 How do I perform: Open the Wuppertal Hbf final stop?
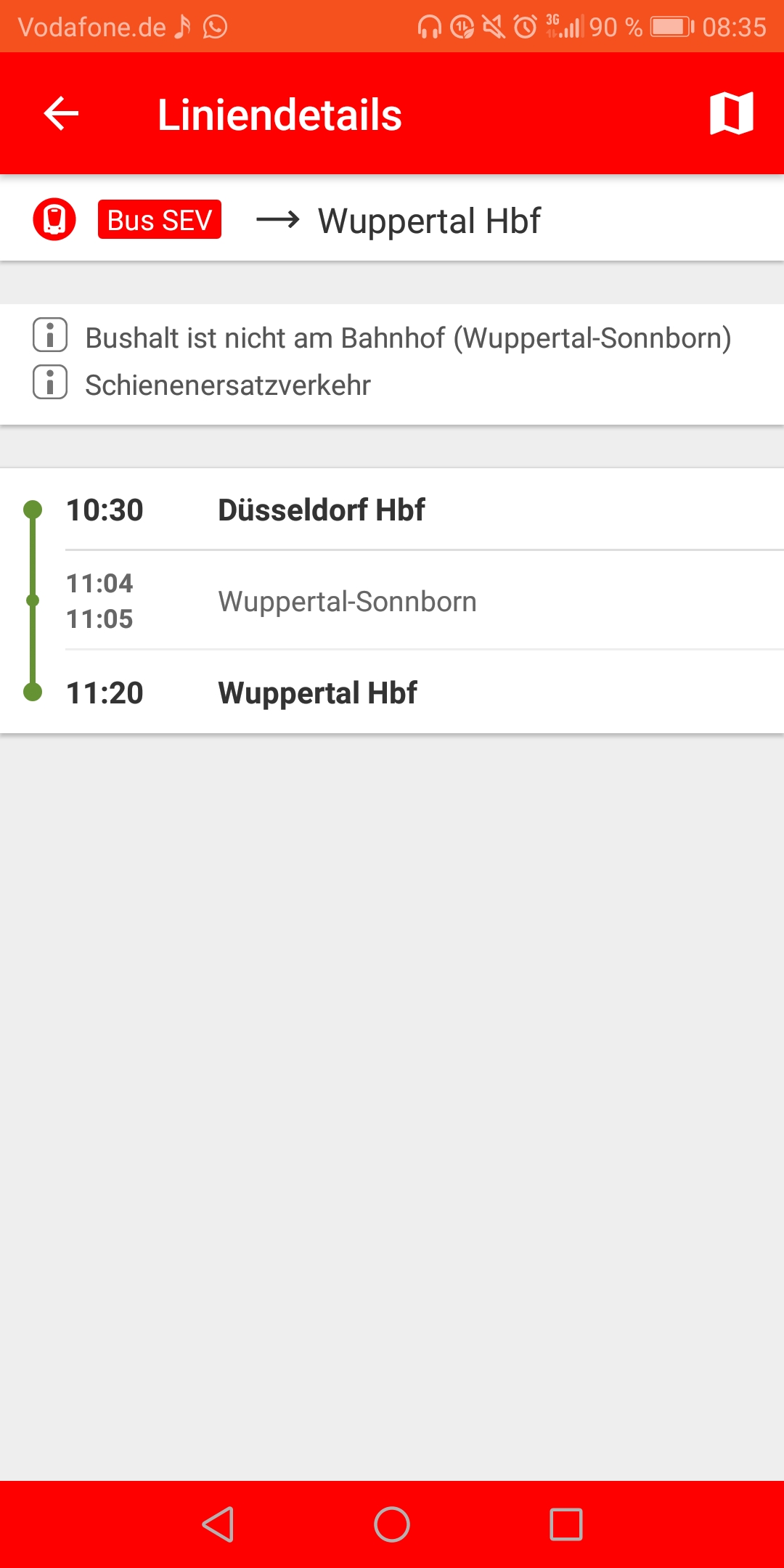pos(317,693)
